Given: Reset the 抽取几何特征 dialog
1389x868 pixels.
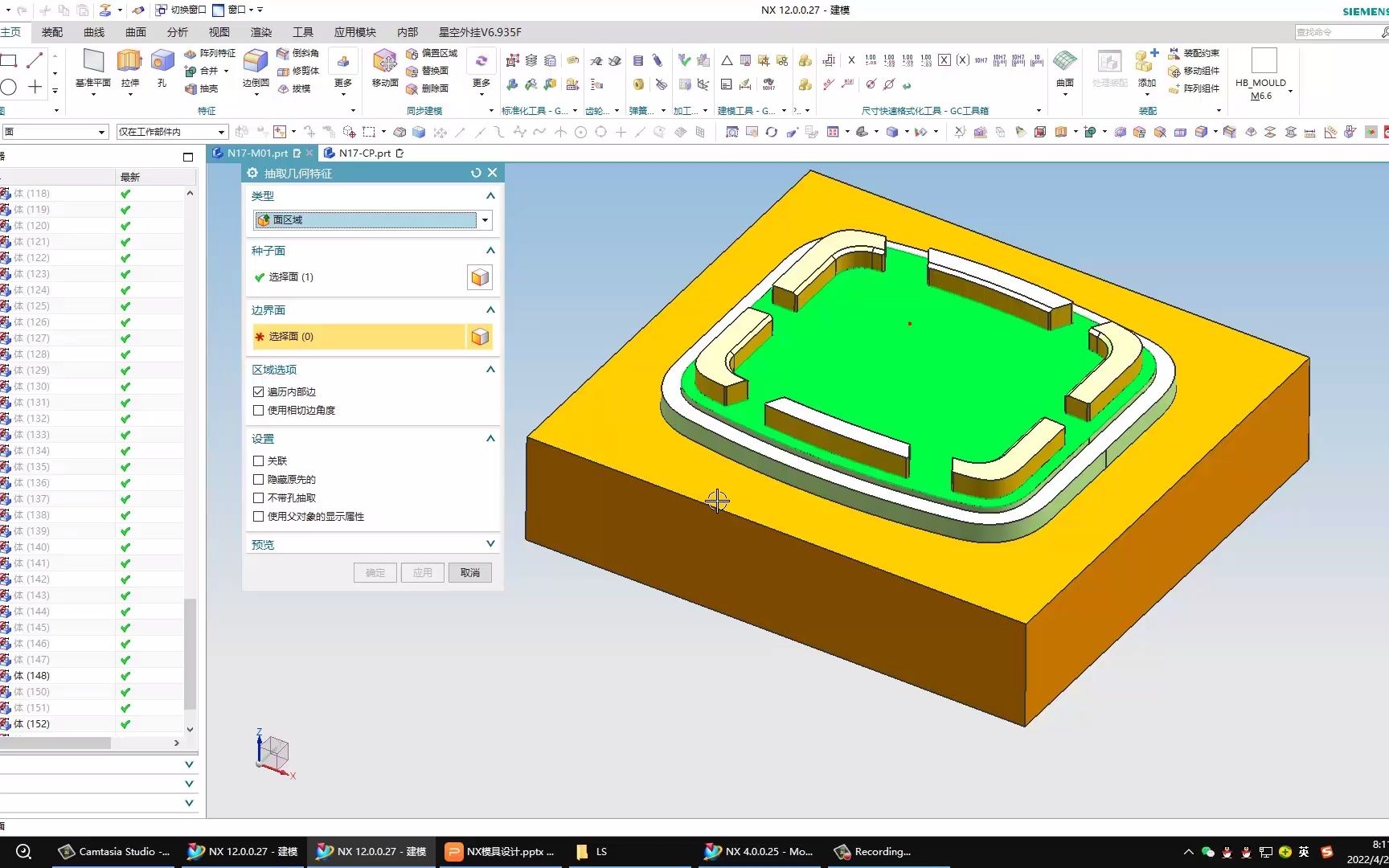Looking at the screenshot, I should [x=476, y=173].
